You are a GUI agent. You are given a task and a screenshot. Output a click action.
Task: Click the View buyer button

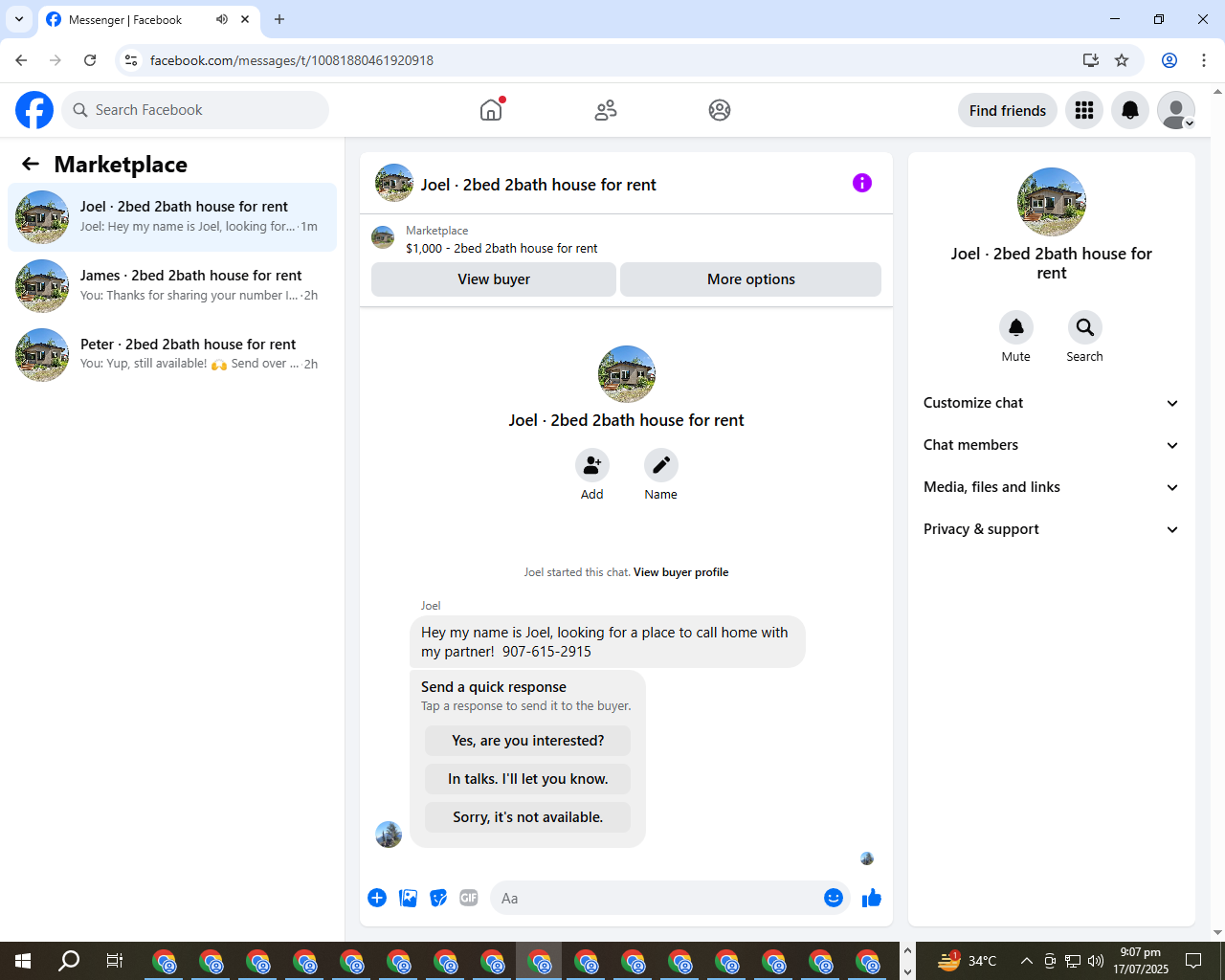[494, 279]
